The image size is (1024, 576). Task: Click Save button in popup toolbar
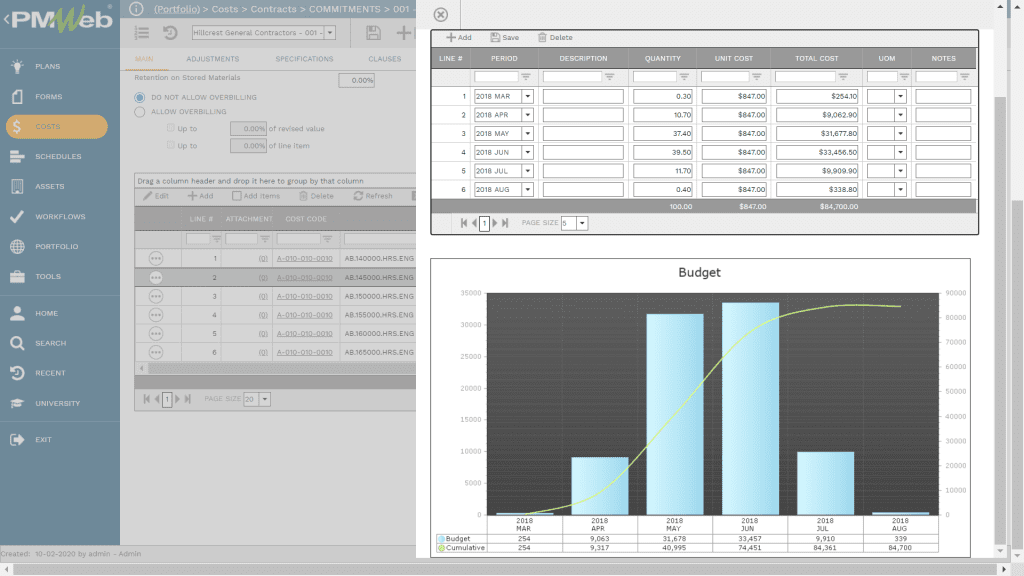point(505,37)
